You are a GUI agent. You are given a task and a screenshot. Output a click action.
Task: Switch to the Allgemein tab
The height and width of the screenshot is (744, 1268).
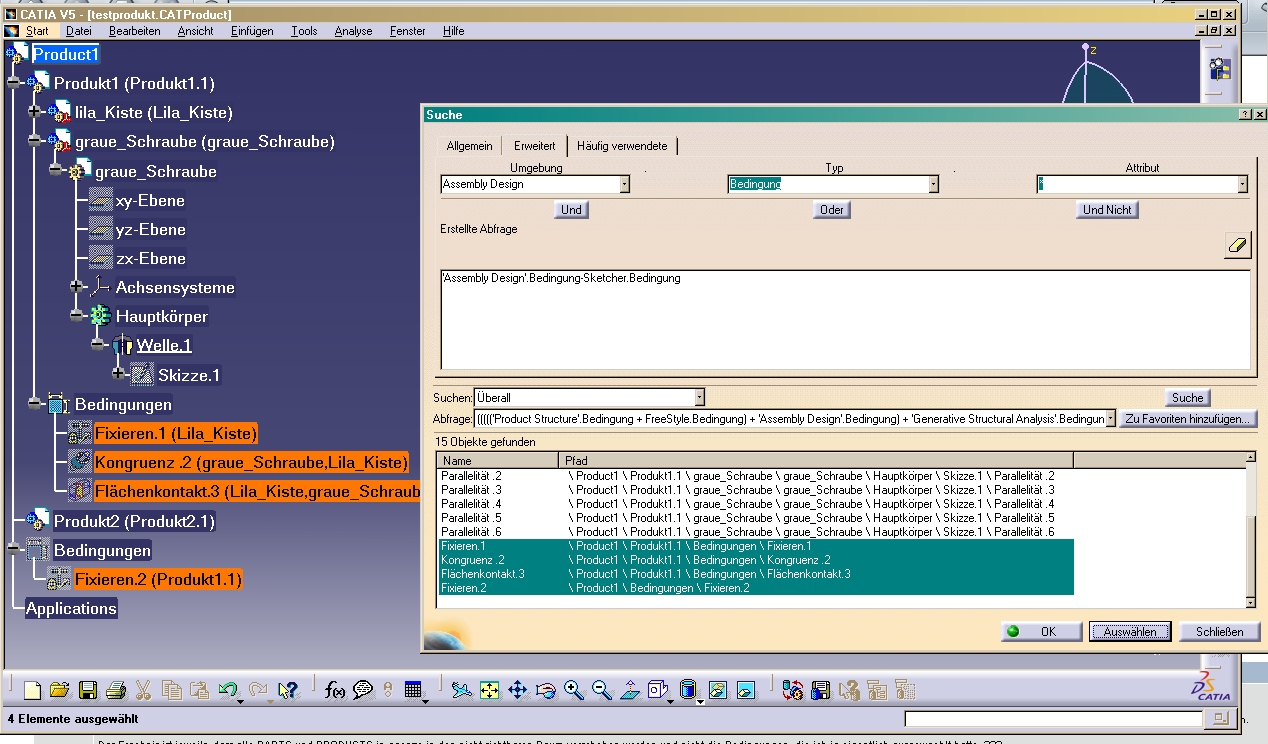470,146
